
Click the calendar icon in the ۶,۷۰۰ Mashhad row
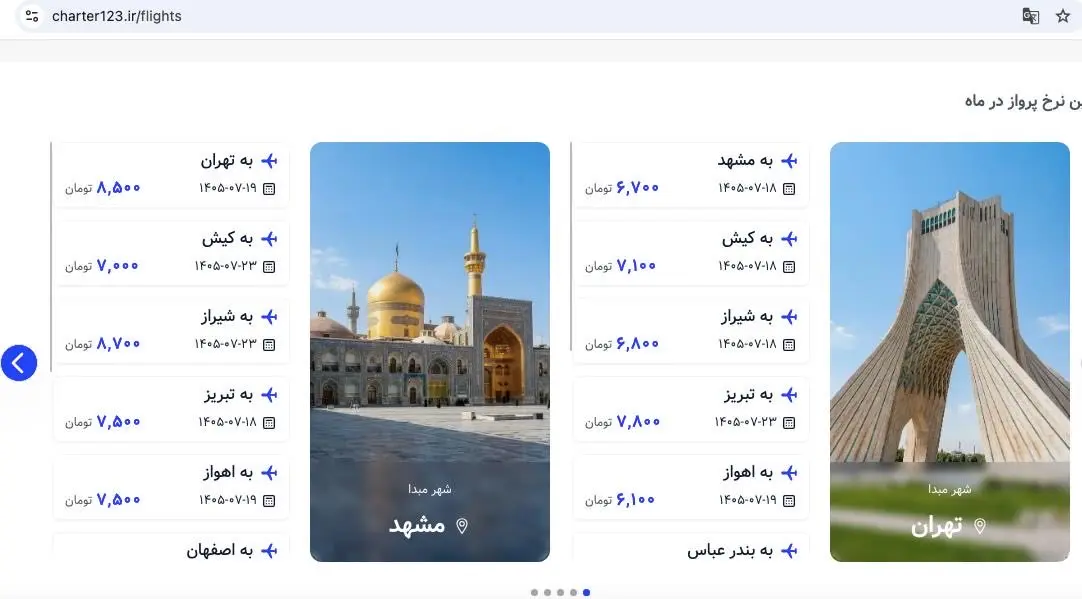point(789,188)
